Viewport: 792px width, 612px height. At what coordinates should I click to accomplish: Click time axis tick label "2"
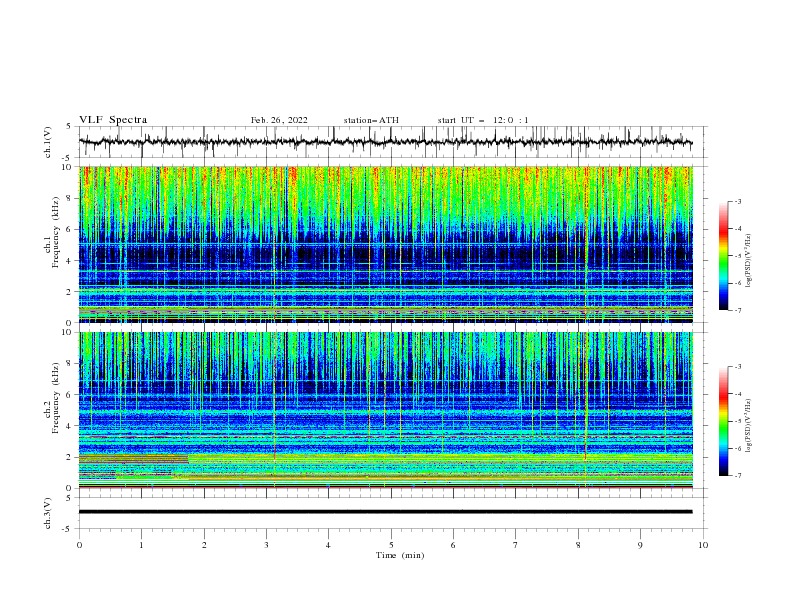point(204,545)
